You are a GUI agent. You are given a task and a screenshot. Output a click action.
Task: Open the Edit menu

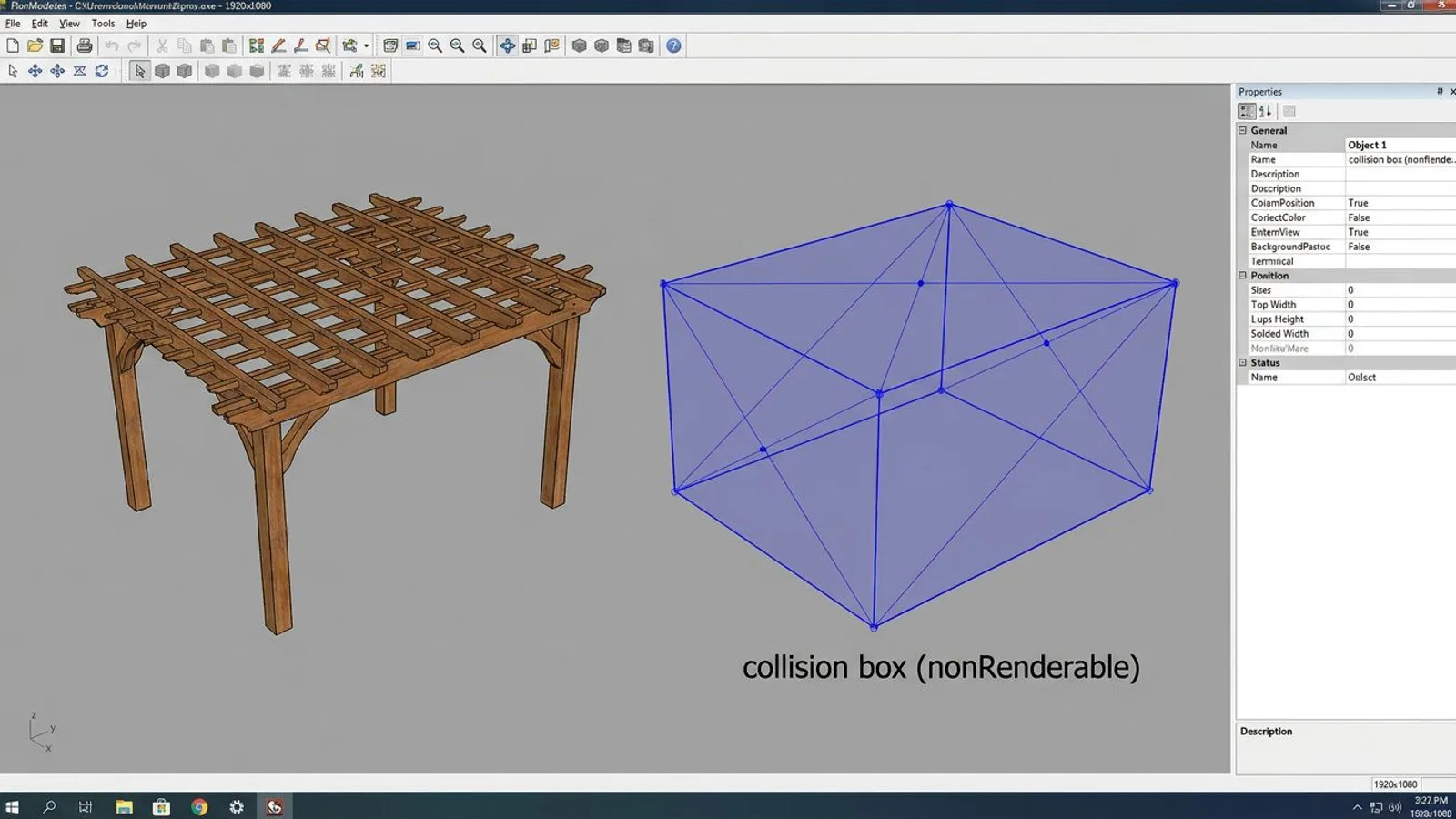[40, 24]
